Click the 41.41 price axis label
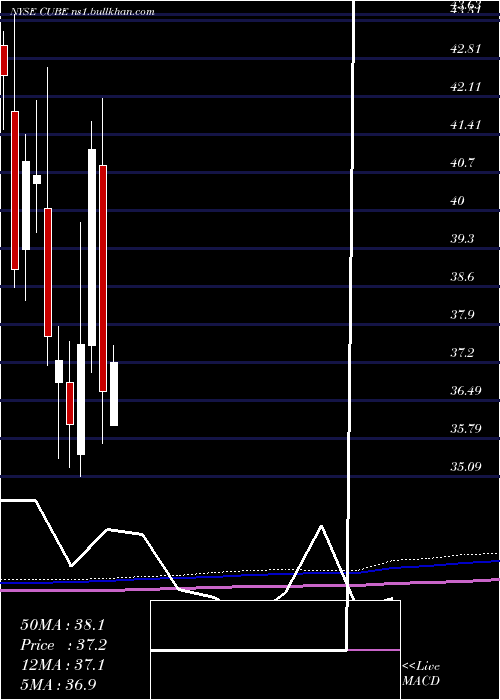Viewport: 500px width, 700px height. (x=466, y=124)
